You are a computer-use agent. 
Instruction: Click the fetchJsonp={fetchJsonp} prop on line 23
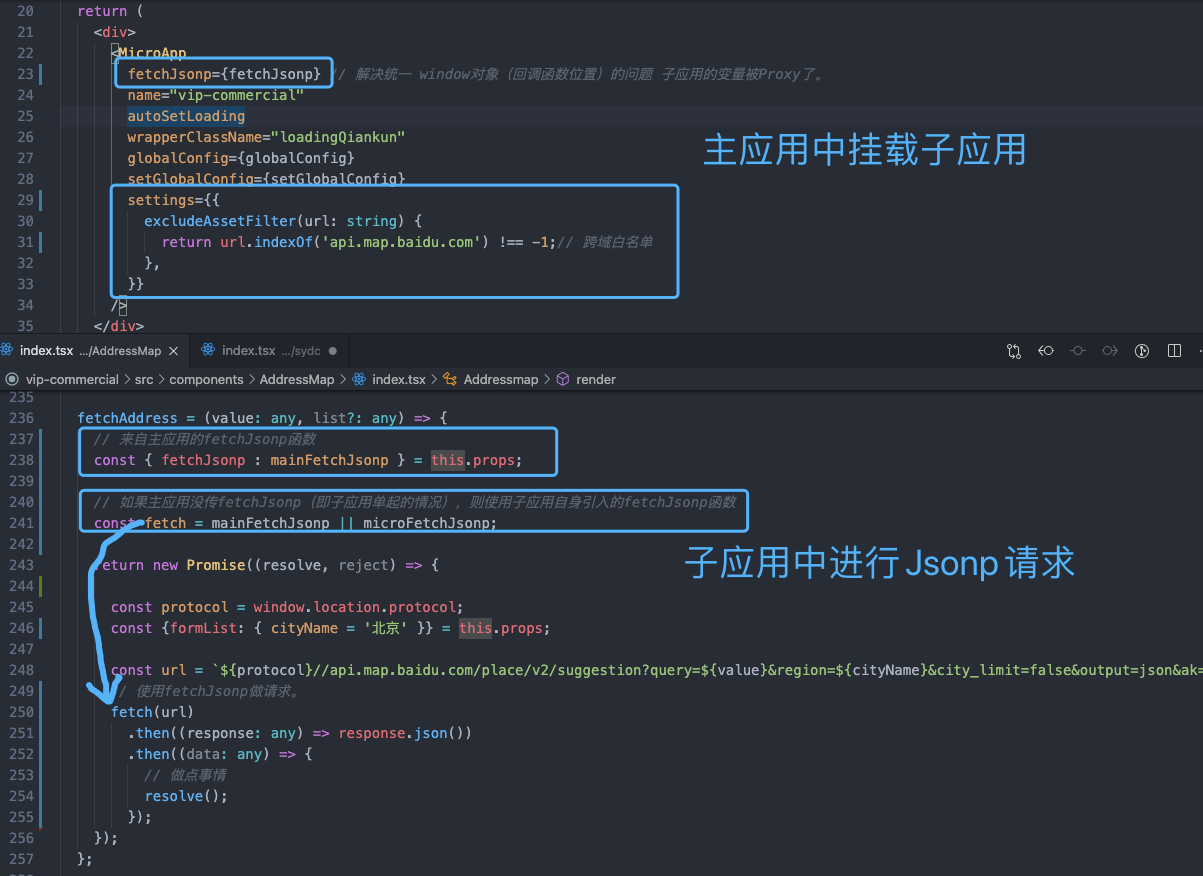(x=224, y=74)
